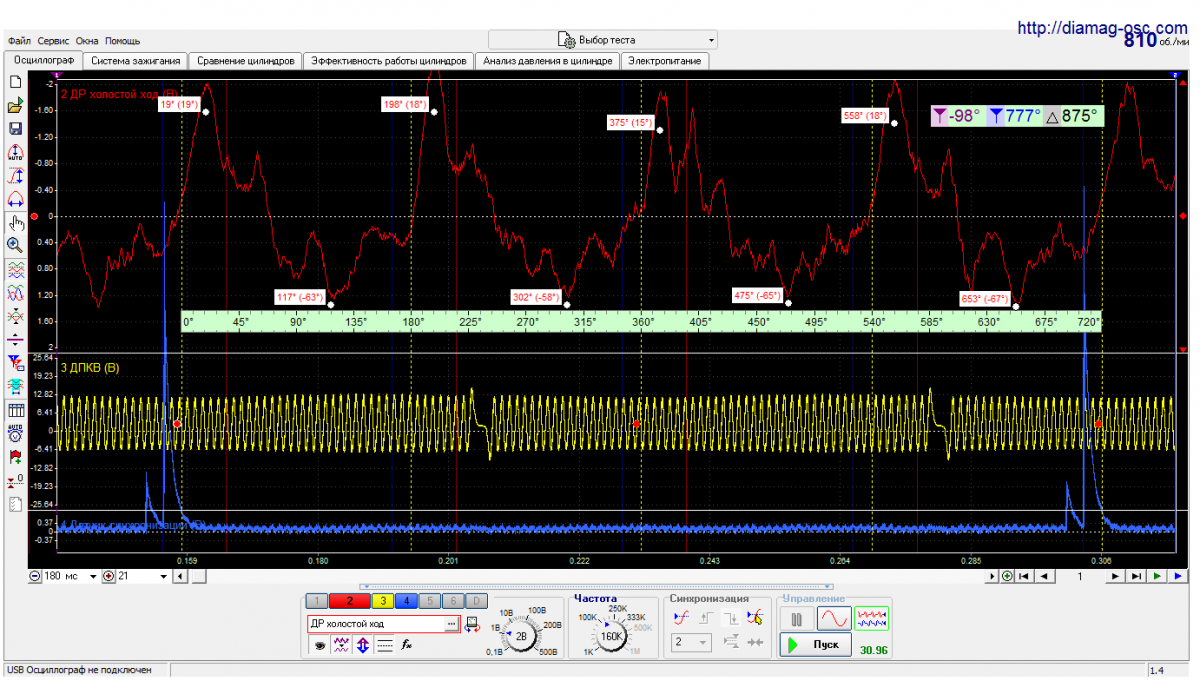Click the Частота frequency knob dial
This screenshot has height=681, width=1200.
pyautogui.click(x=612, y=634)
